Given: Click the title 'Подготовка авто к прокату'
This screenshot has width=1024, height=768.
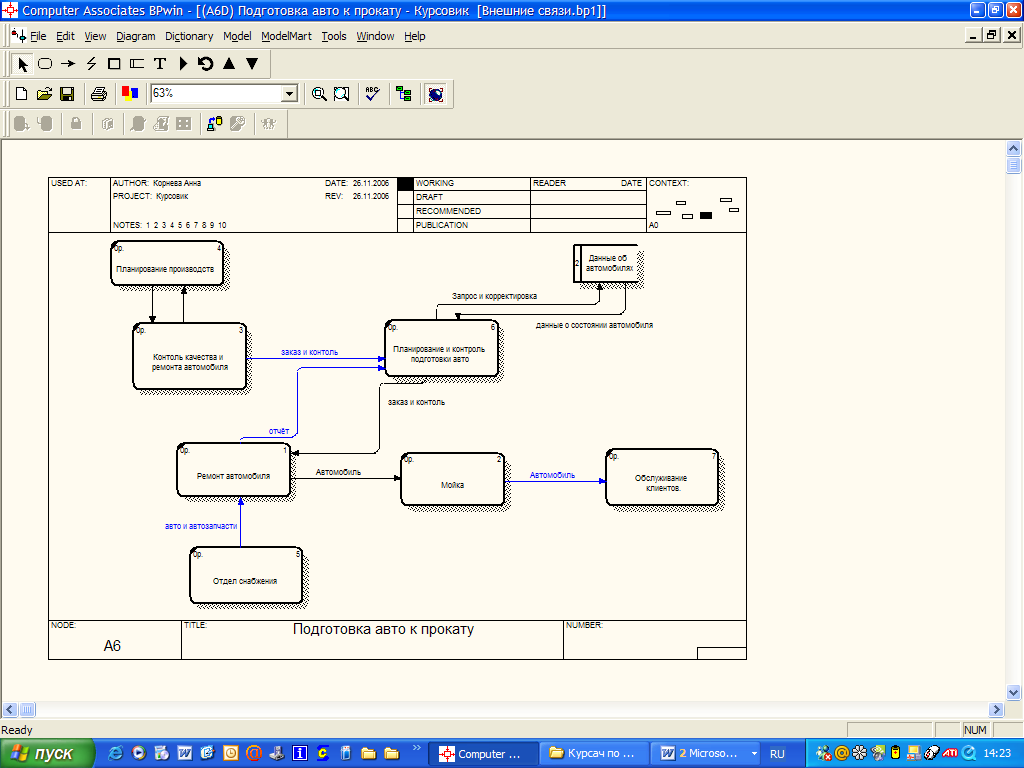Looking at the screenshot, I should 383,629.
